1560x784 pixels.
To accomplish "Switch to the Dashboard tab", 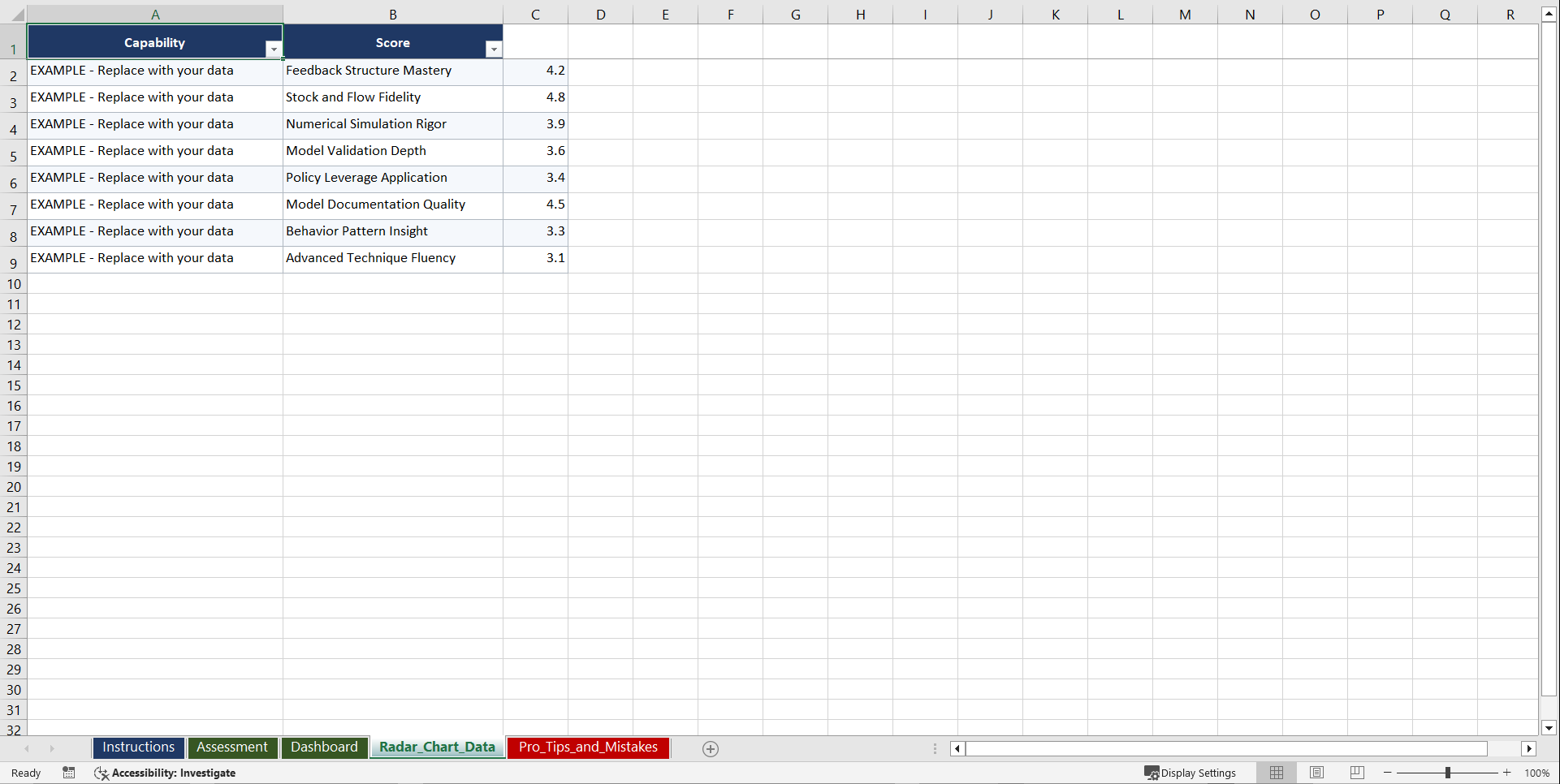I will pyautogui.click(x=324, y=747).
